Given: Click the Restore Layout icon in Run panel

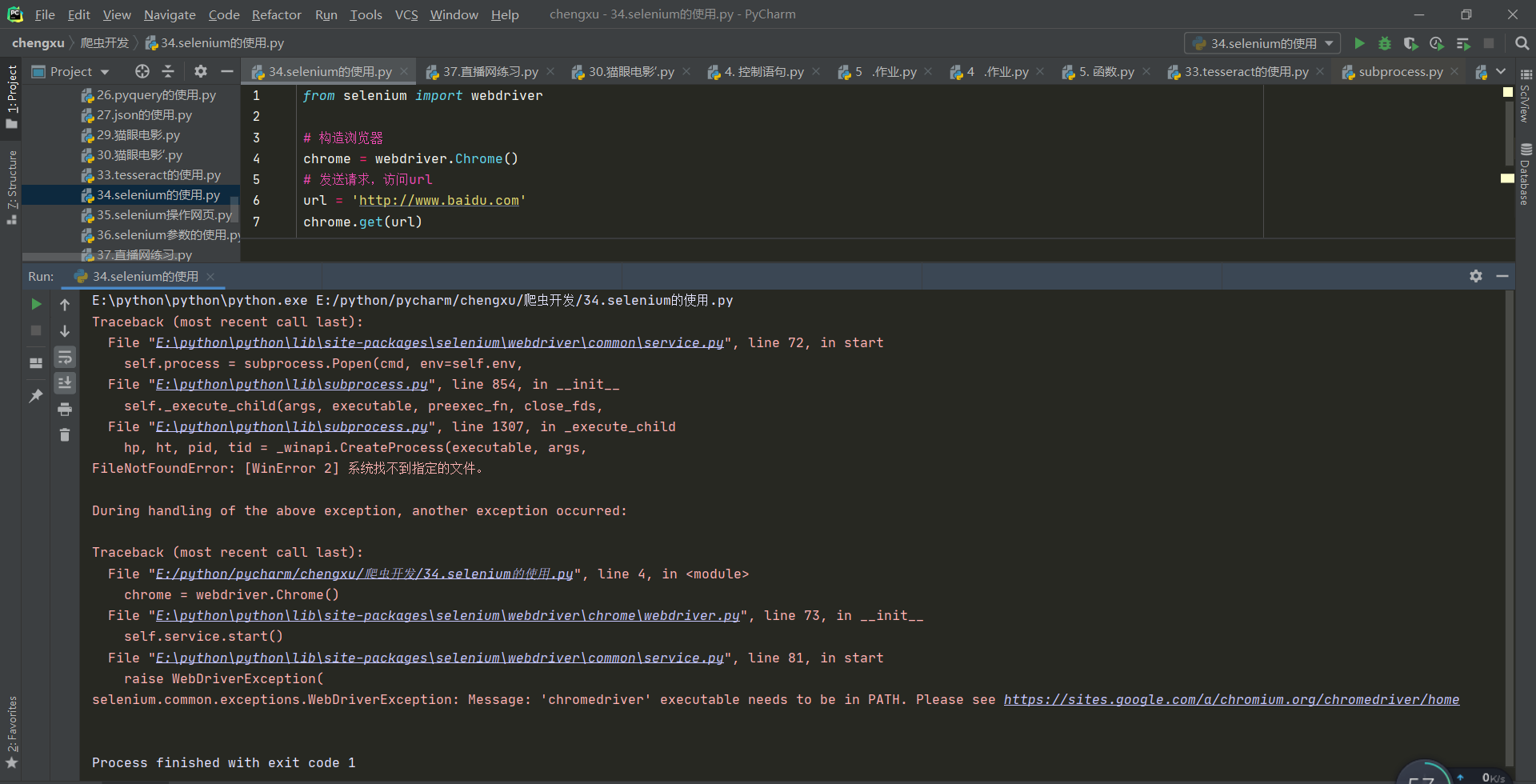Looking at the screenshot, I should [36, 363].
